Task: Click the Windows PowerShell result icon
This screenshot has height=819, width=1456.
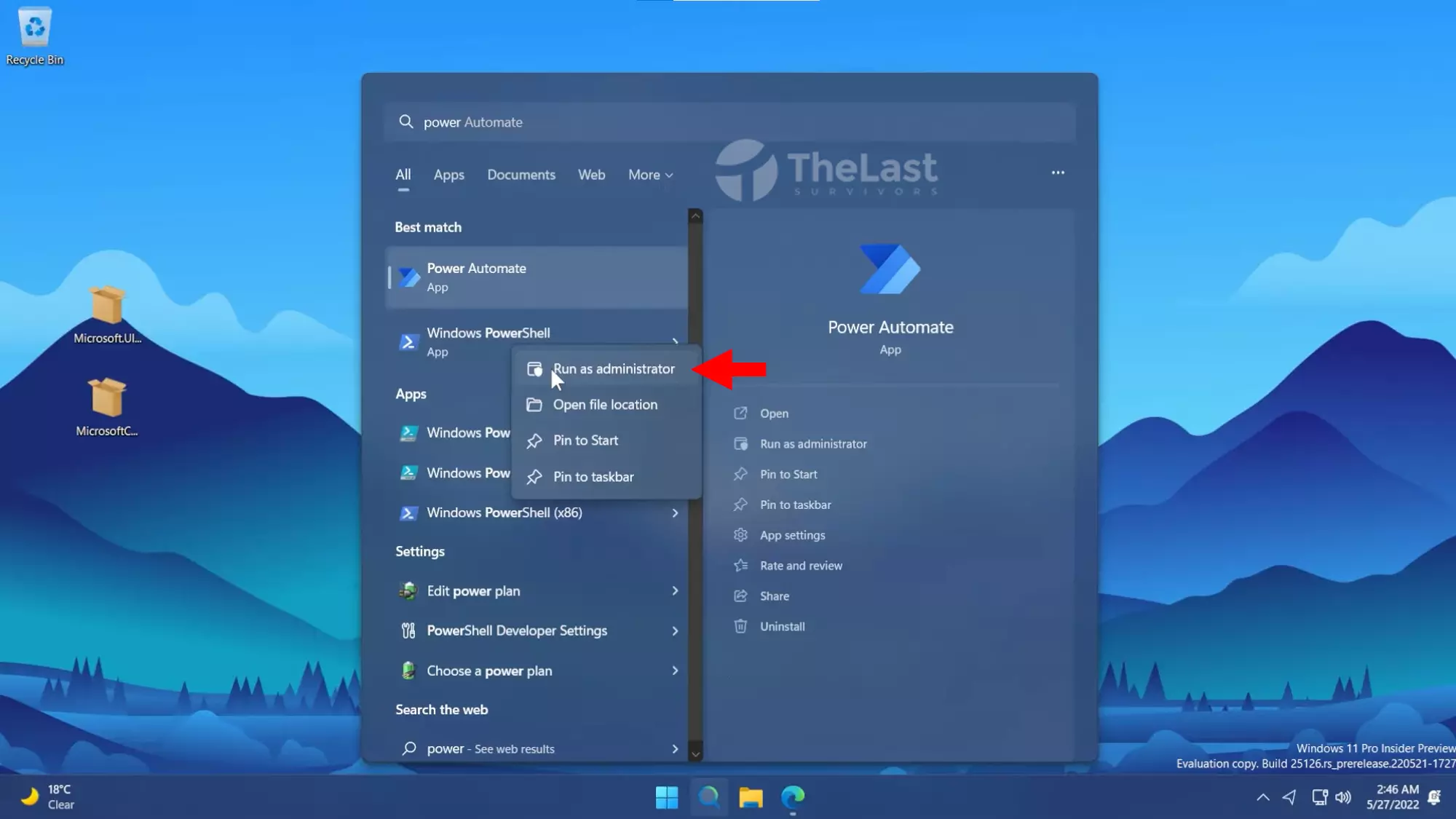Action: pyautogui.click(x=408, y=341)
